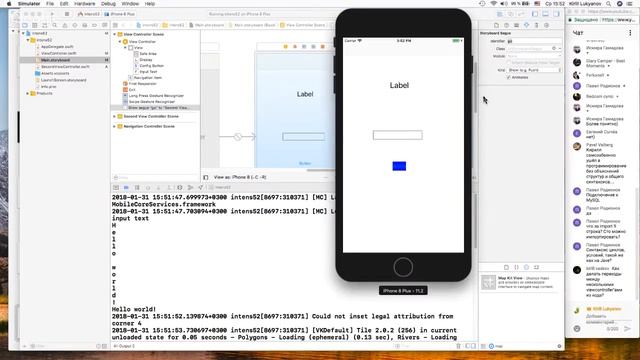Select the Standard editor button

[x=500, y=14]
